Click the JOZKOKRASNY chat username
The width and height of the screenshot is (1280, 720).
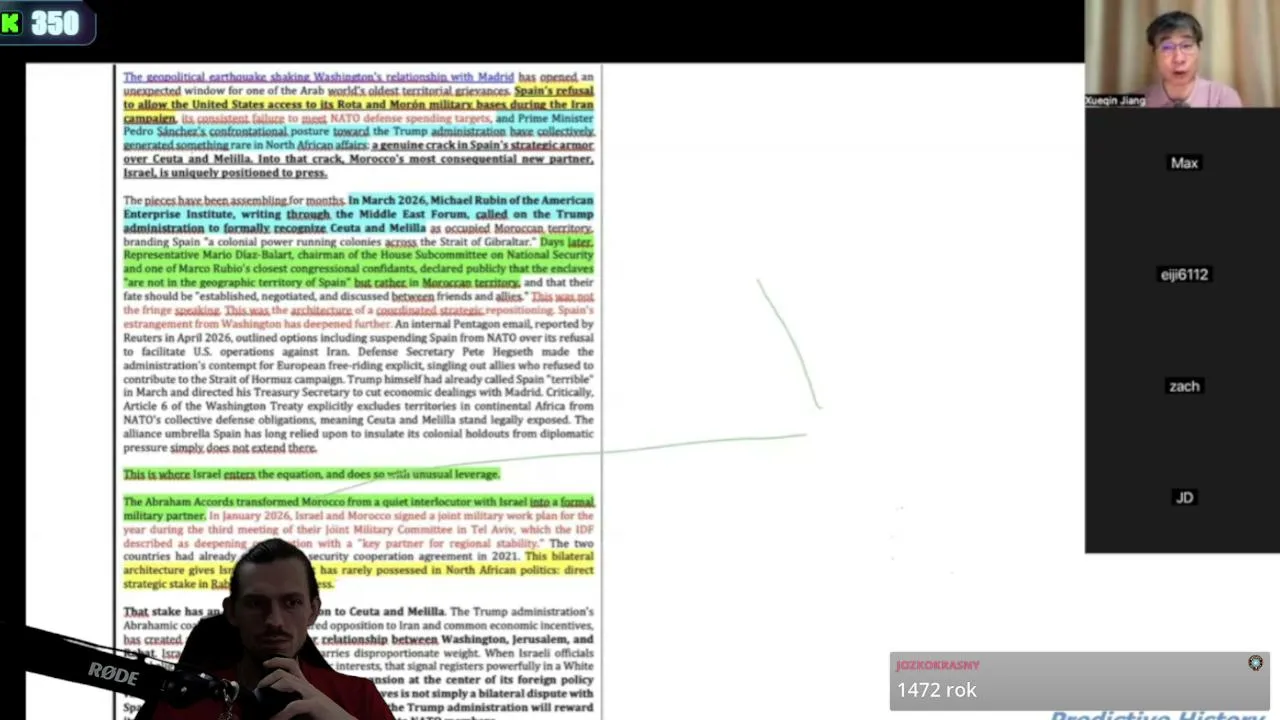[937, 665]
